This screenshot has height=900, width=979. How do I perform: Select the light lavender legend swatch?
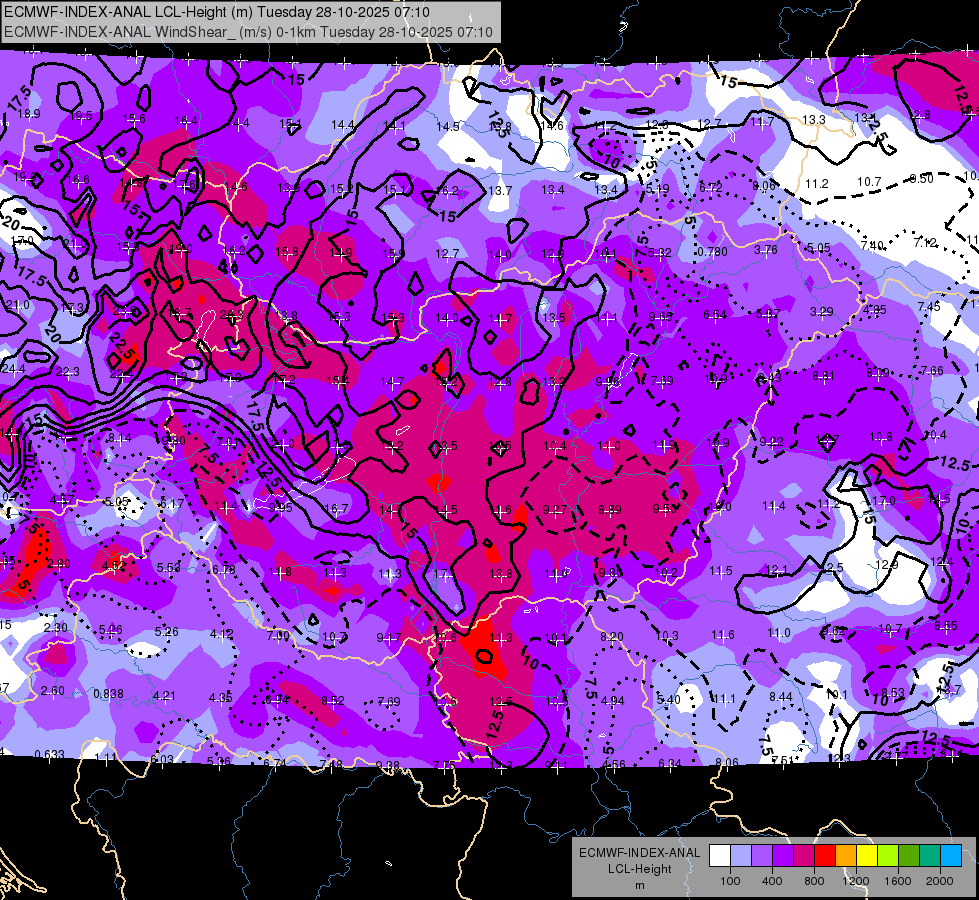[x=741, y=856]
